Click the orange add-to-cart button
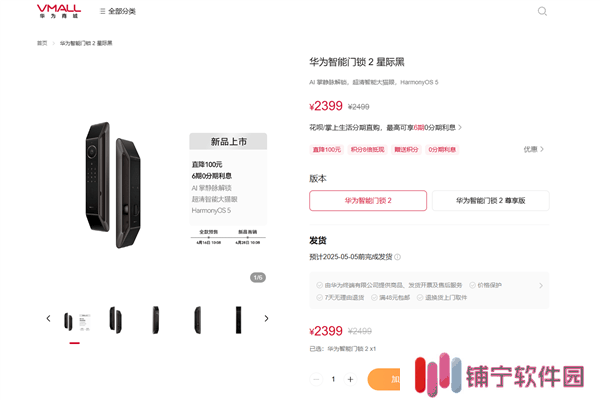This screenshot has width=600, height=400. (384, 379)
